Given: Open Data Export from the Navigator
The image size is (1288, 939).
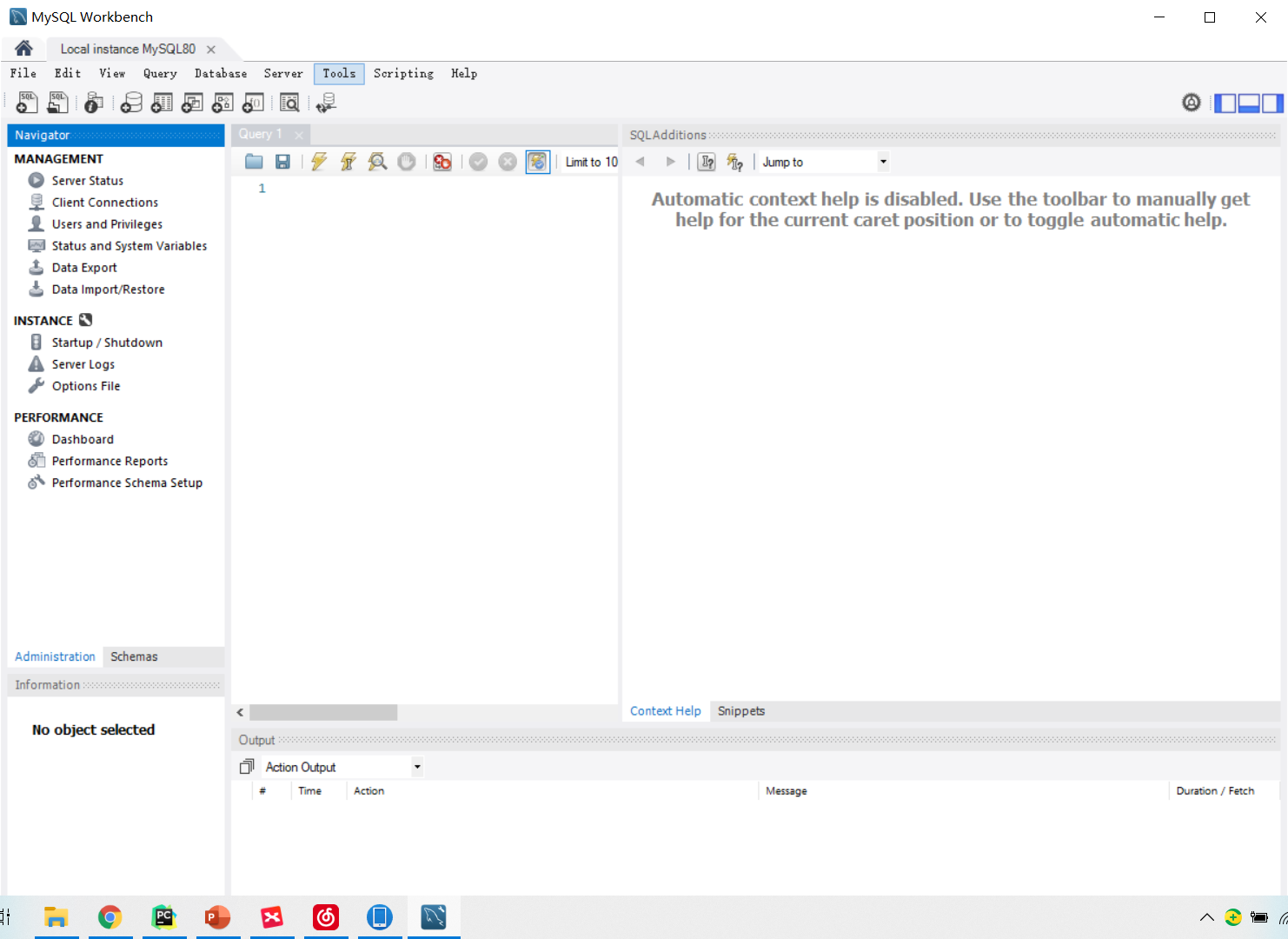Looking at the screenshot, I should point(84,267).
